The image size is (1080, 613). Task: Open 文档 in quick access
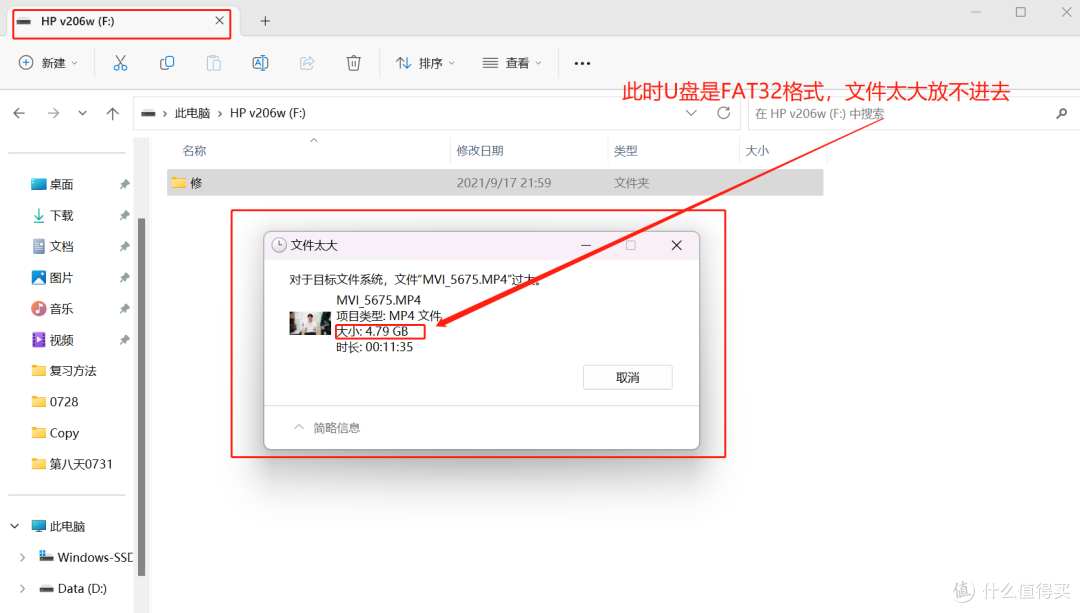pyautogui.click(x=52, y=247)
